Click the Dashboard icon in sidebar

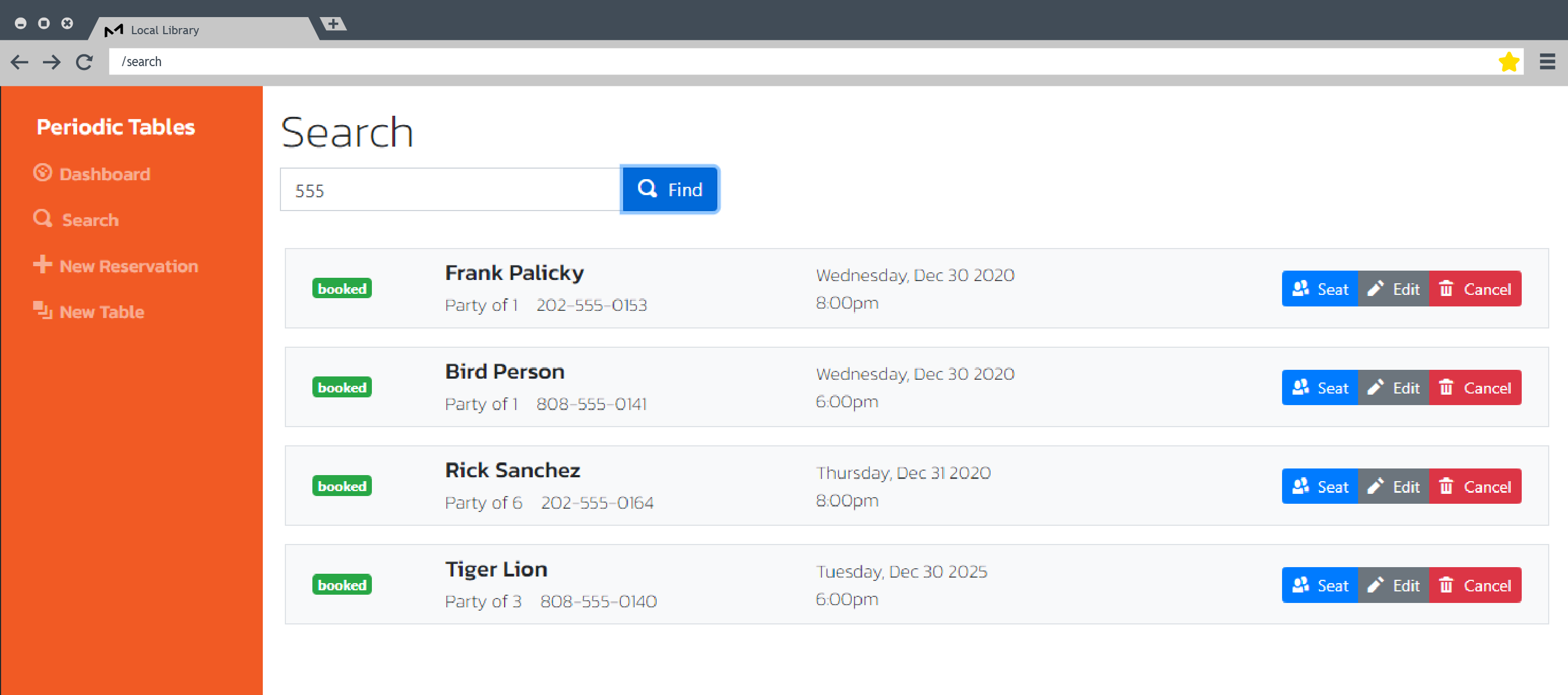(x=42, y=173)
